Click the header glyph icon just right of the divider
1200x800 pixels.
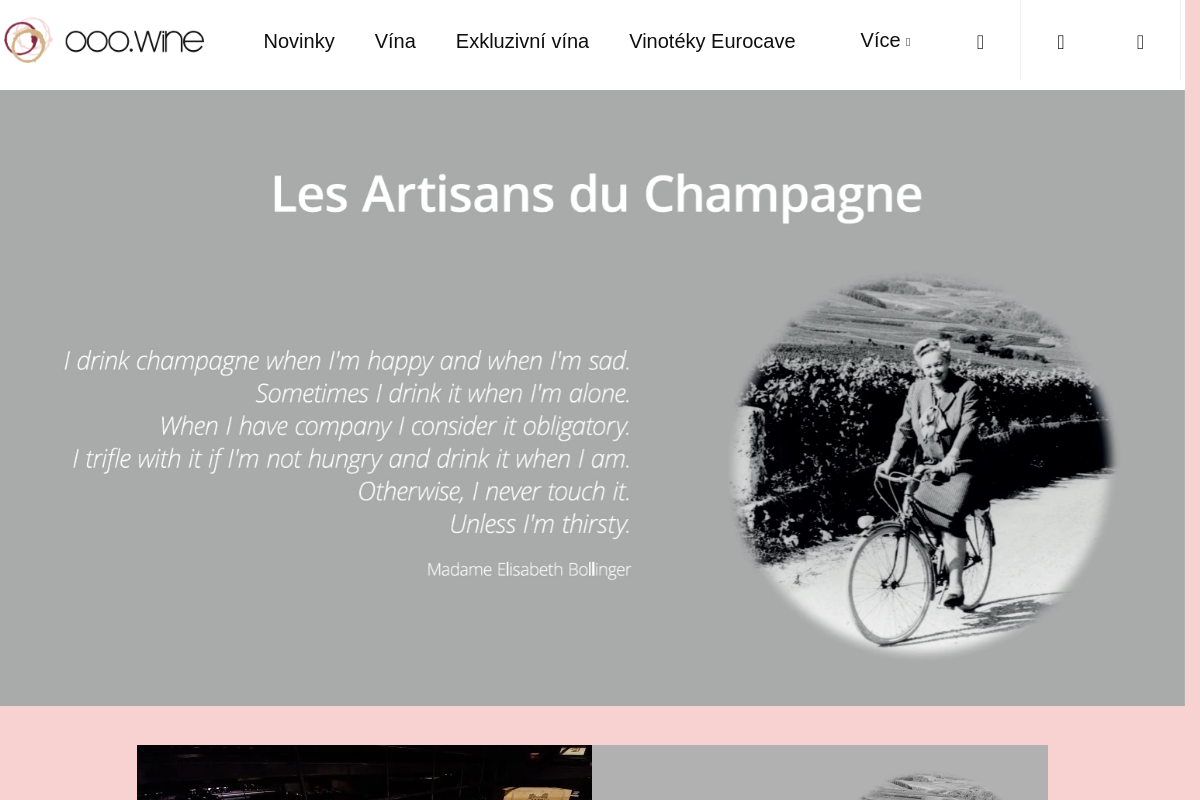click(1060, 42)
